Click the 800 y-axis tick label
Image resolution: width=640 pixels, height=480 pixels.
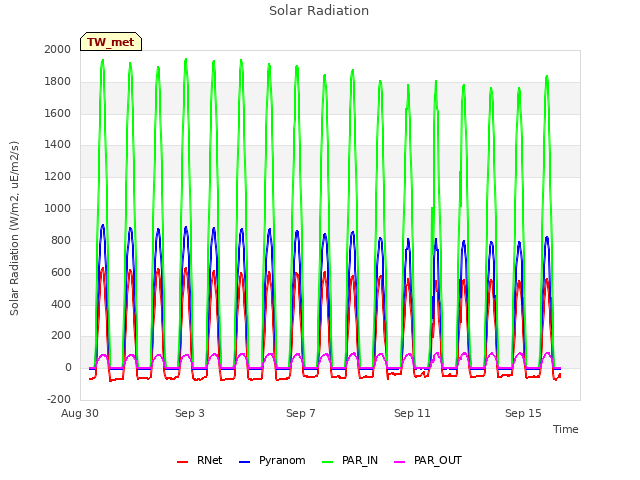point(61,240)
